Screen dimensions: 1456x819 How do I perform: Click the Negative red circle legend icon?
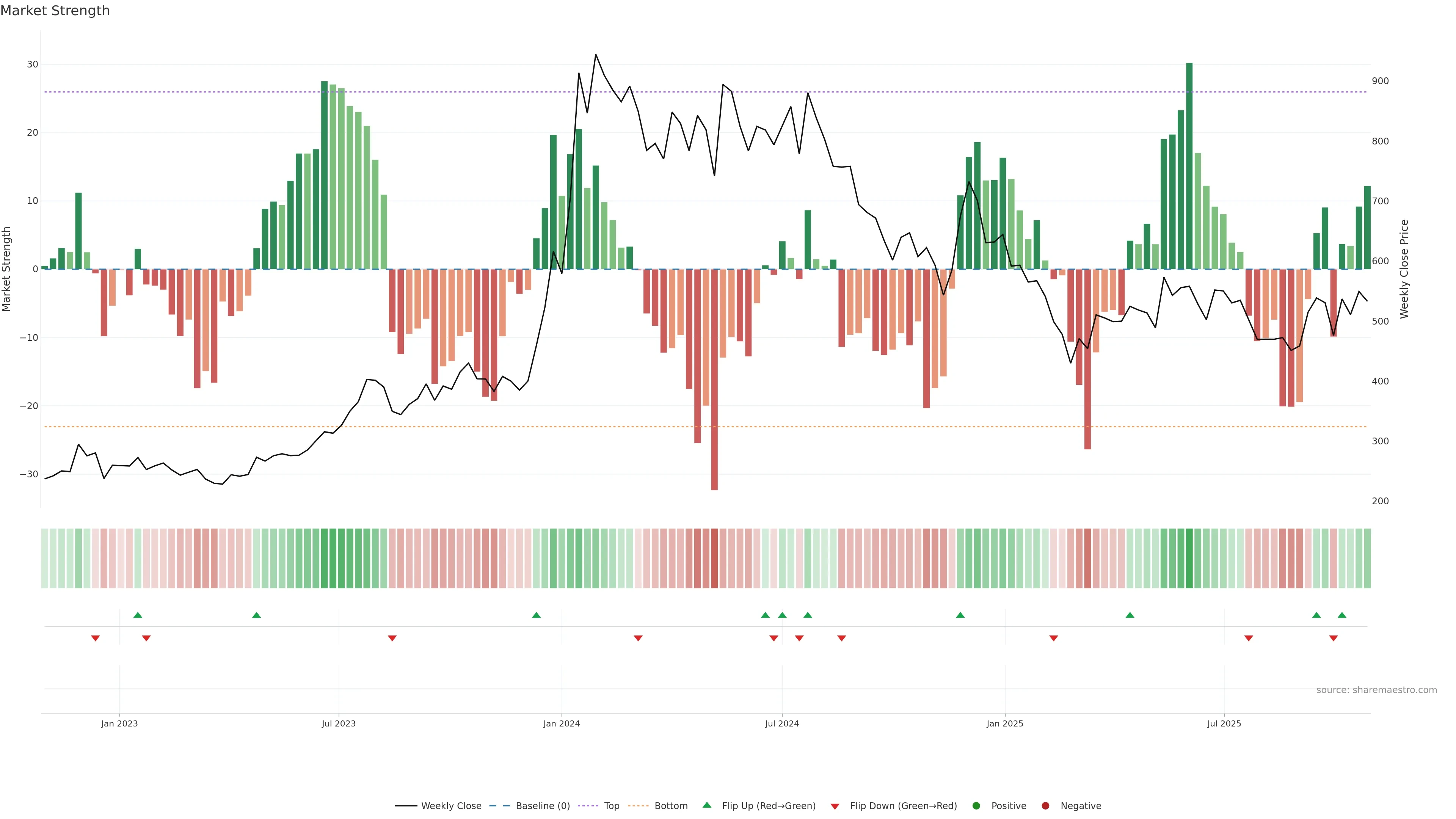pyautogui.click(x=1045, y=805)
